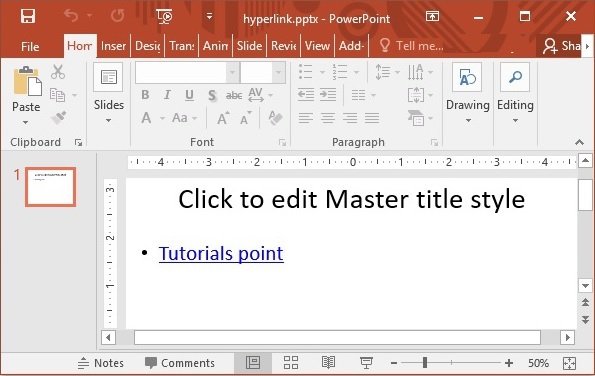Open Ribbon Display Options
The width and height of the screenshot is (595, 376).
pos(432,16)
